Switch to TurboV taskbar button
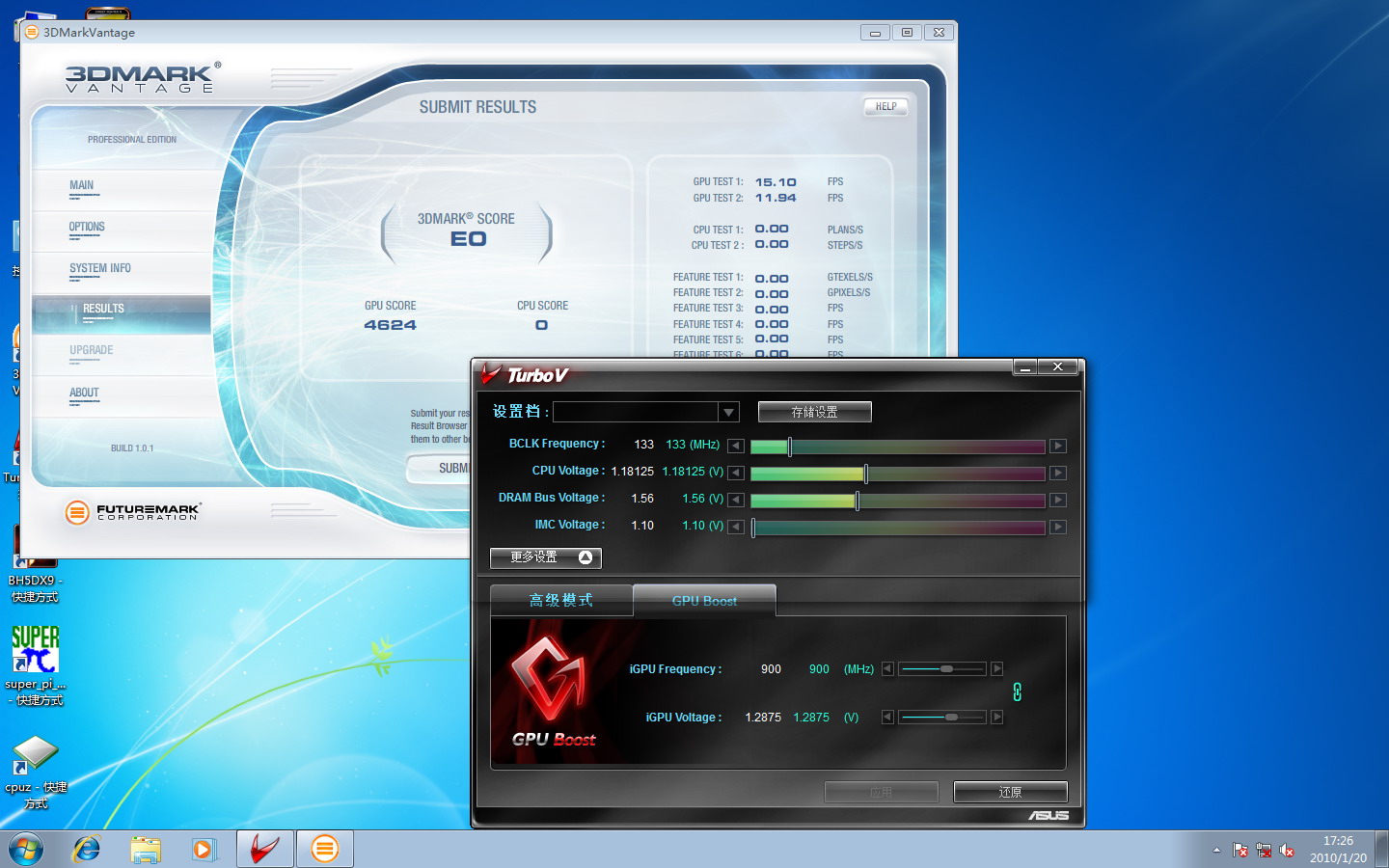Viewport: 1389px width, 868px height. (x=265, y=850)
